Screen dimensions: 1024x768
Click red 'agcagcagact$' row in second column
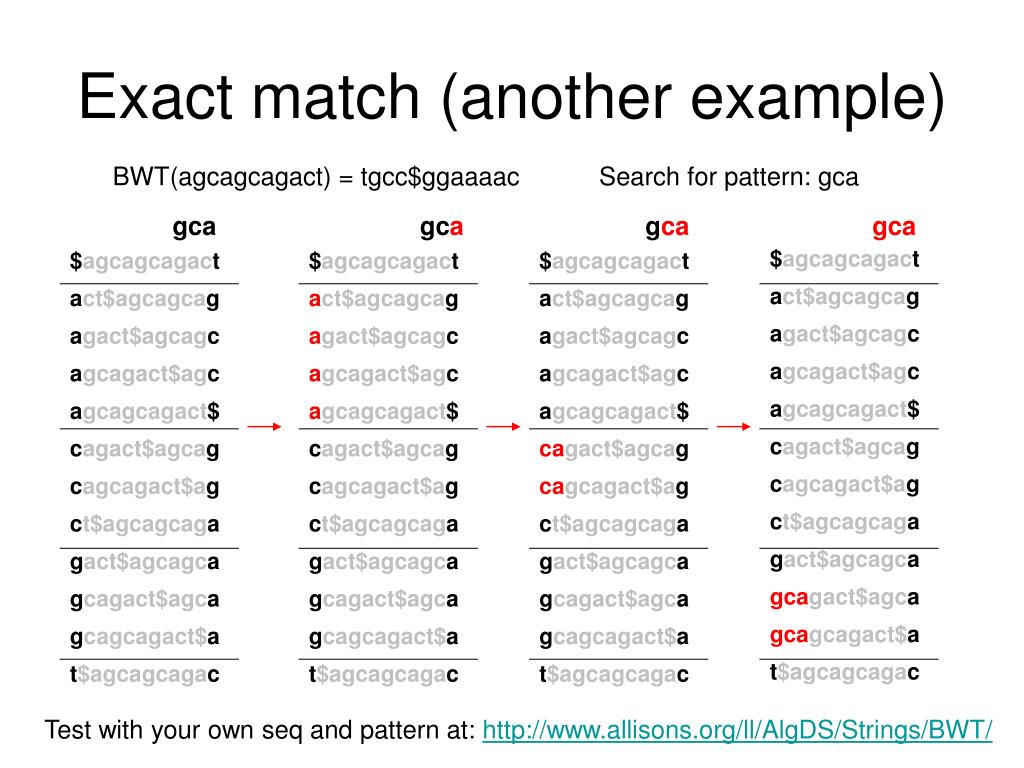coord(383,412)
